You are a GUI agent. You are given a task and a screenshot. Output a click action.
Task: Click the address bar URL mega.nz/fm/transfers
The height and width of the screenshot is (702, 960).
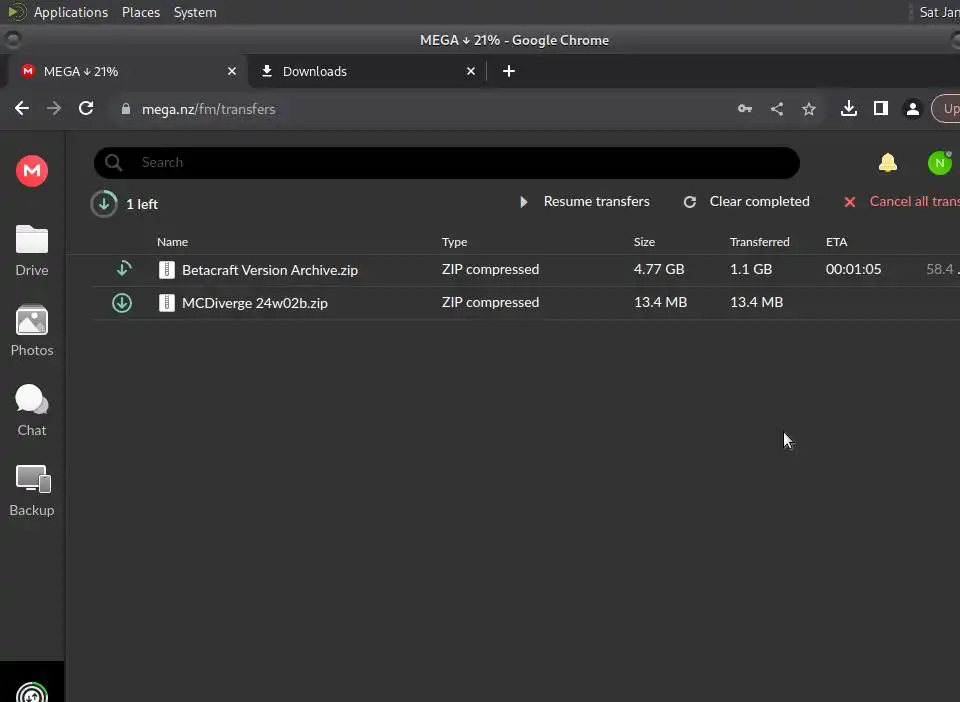(208, 110)
